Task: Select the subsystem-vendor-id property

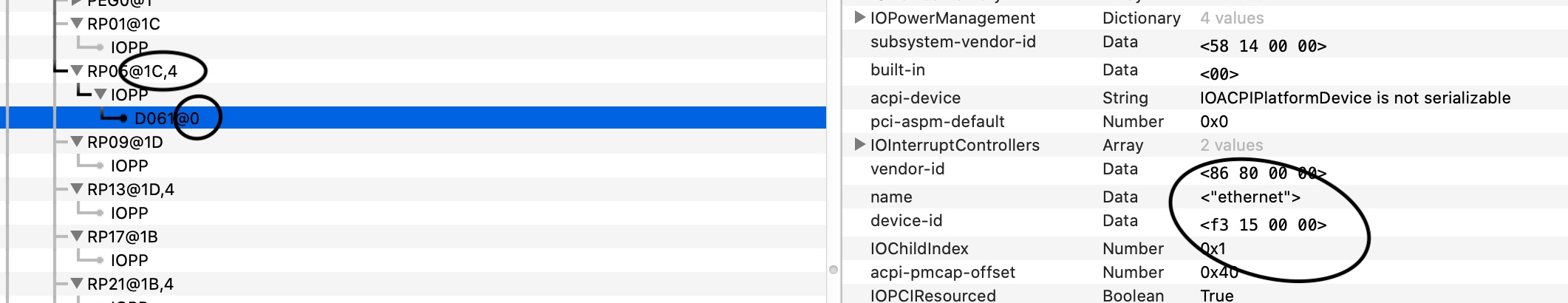Action: pos(952,42)
